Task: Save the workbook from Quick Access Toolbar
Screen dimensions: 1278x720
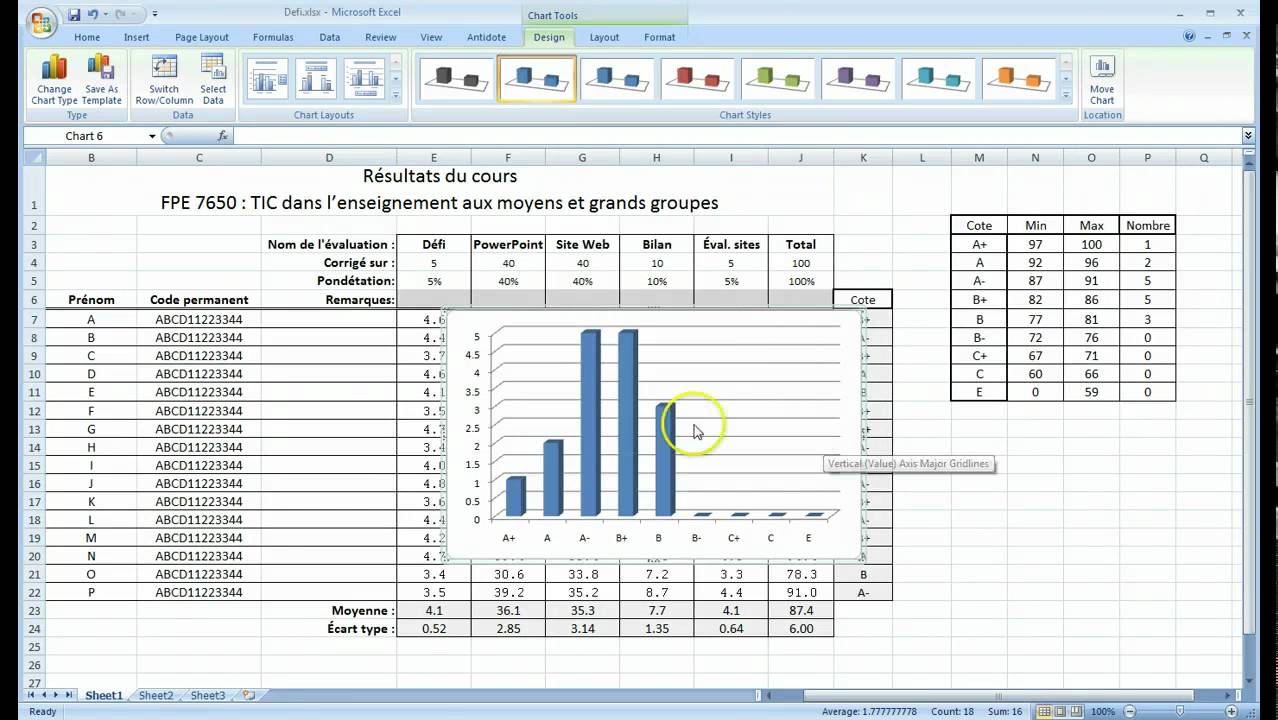Action: pos(73,15)
